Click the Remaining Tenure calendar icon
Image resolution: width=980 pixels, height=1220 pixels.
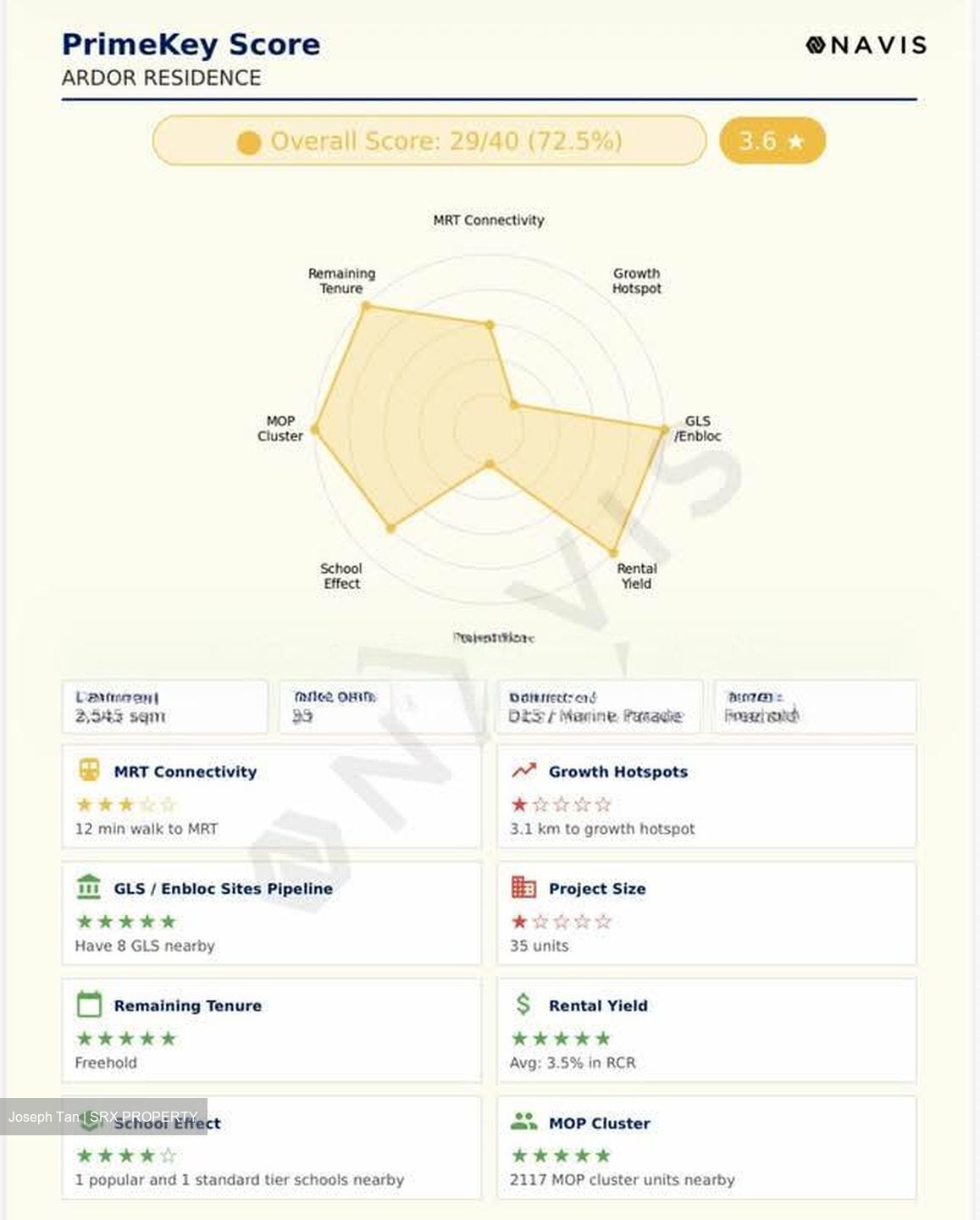89,1004
